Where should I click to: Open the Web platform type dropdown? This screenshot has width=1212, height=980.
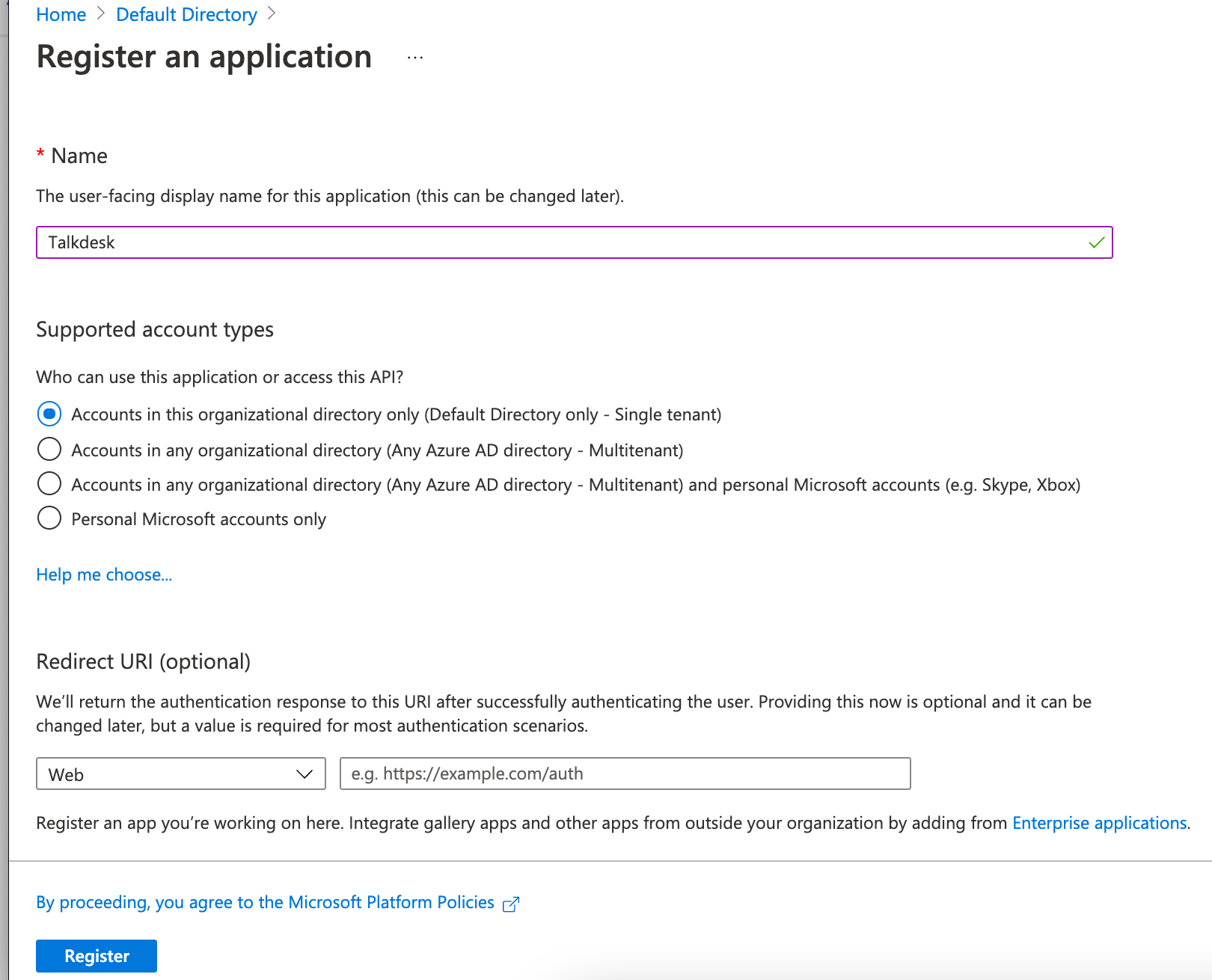[181, 774]
